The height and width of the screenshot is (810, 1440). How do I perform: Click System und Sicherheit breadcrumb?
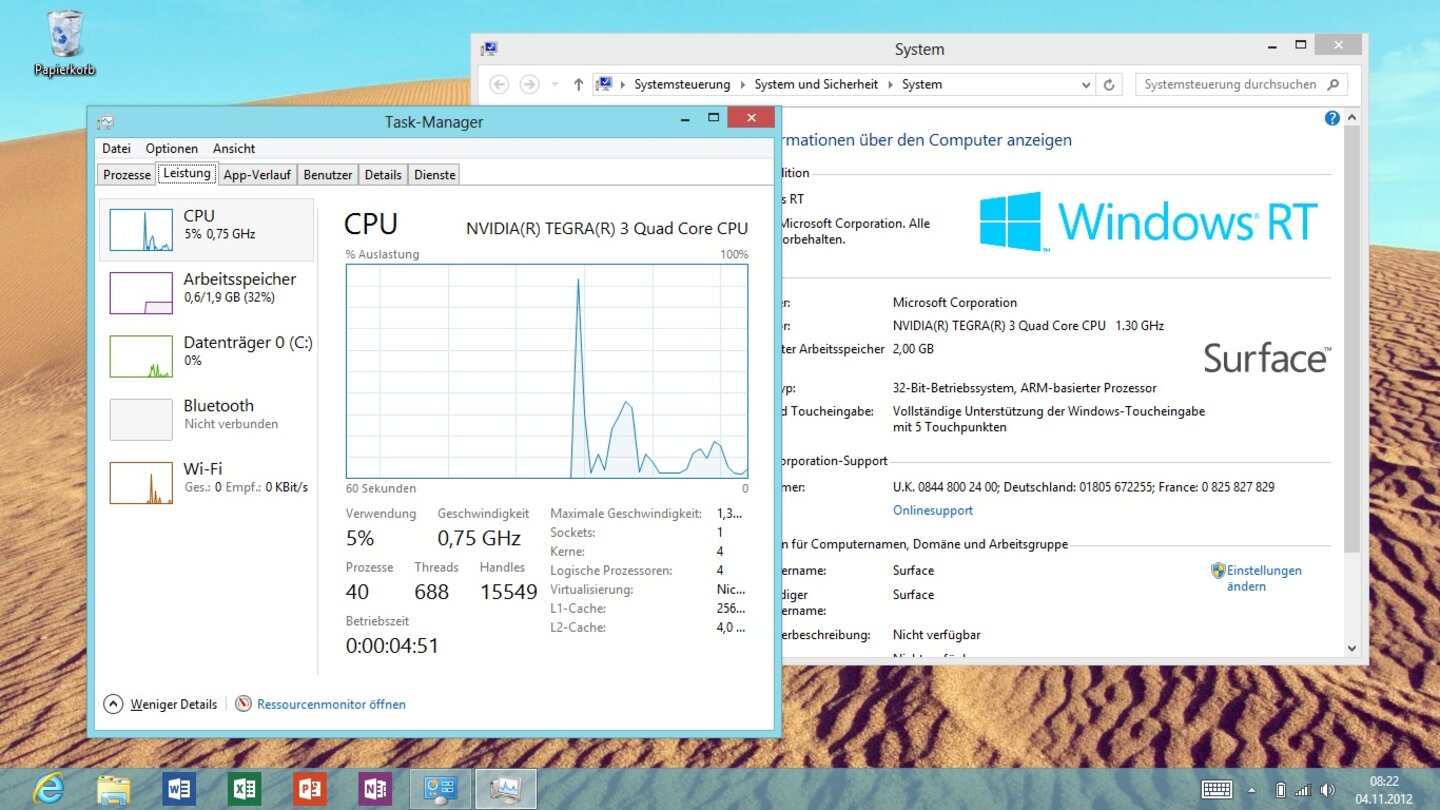(x=816, y=85)
